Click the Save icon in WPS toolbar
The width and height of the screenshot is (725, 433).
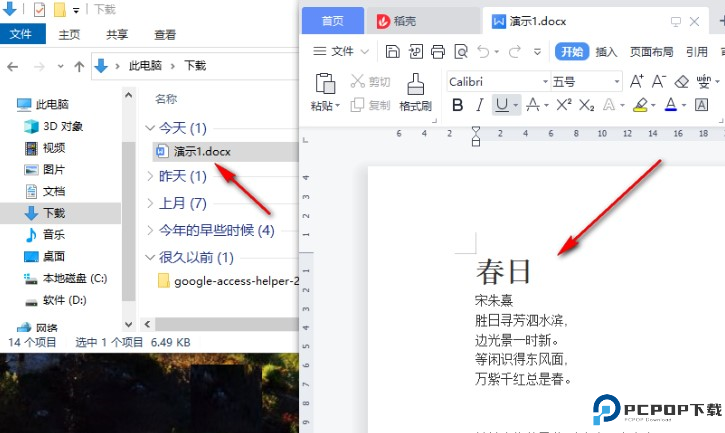(x=392, y=51)
